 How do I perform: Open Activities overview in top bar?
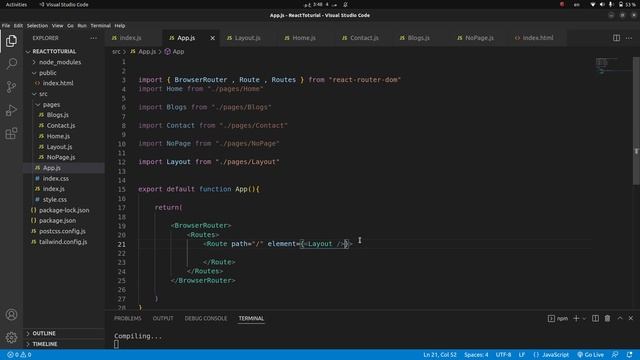point(16,4)
